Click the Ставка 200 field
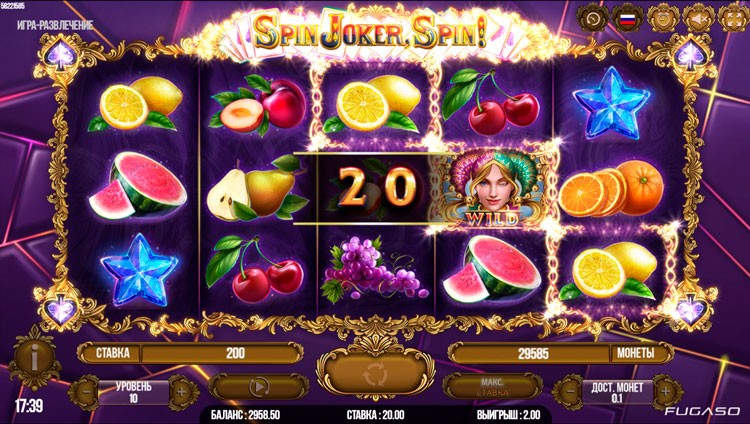 tap(189, 353)
